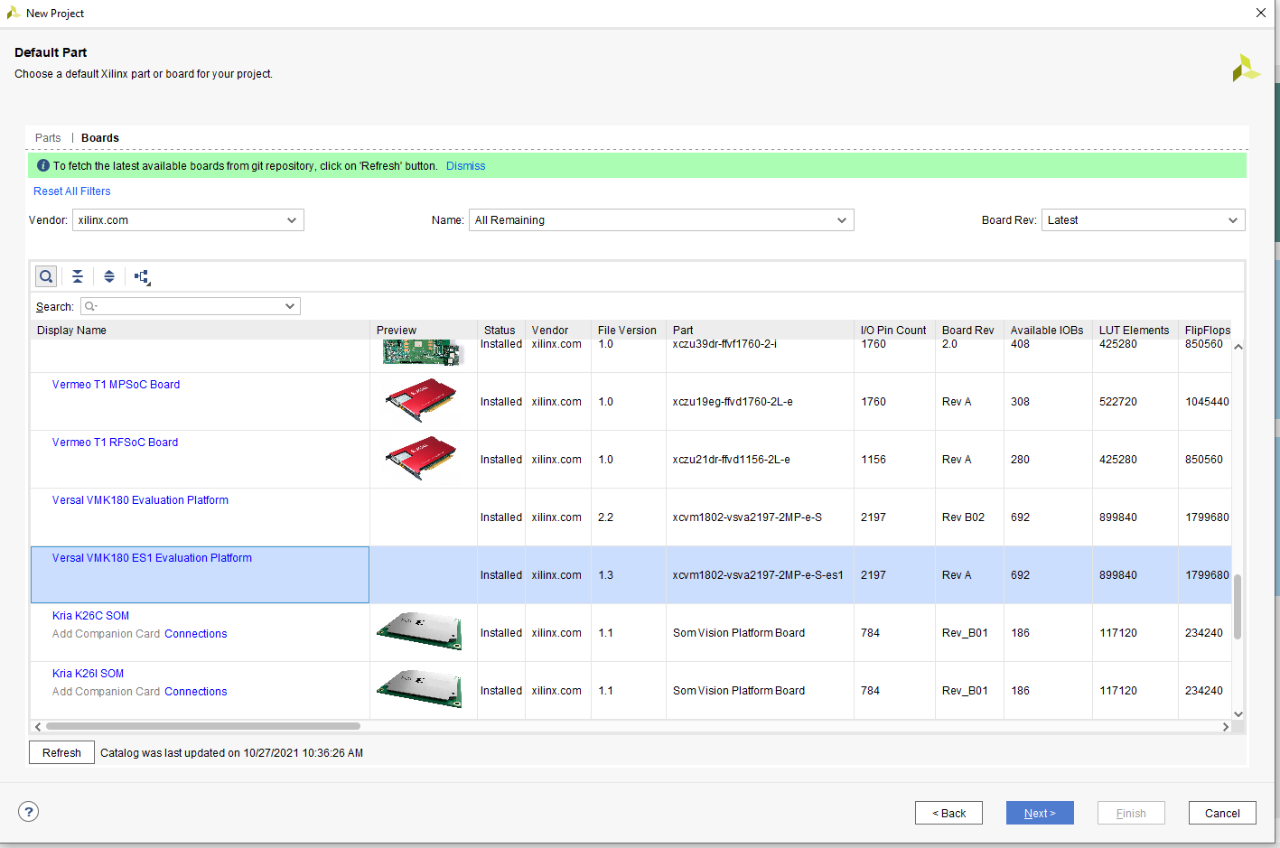Open the Vendor dropdown showing xilinx.com
Image resolution: width=1280 pixels, height=848 pixels.
188,220
